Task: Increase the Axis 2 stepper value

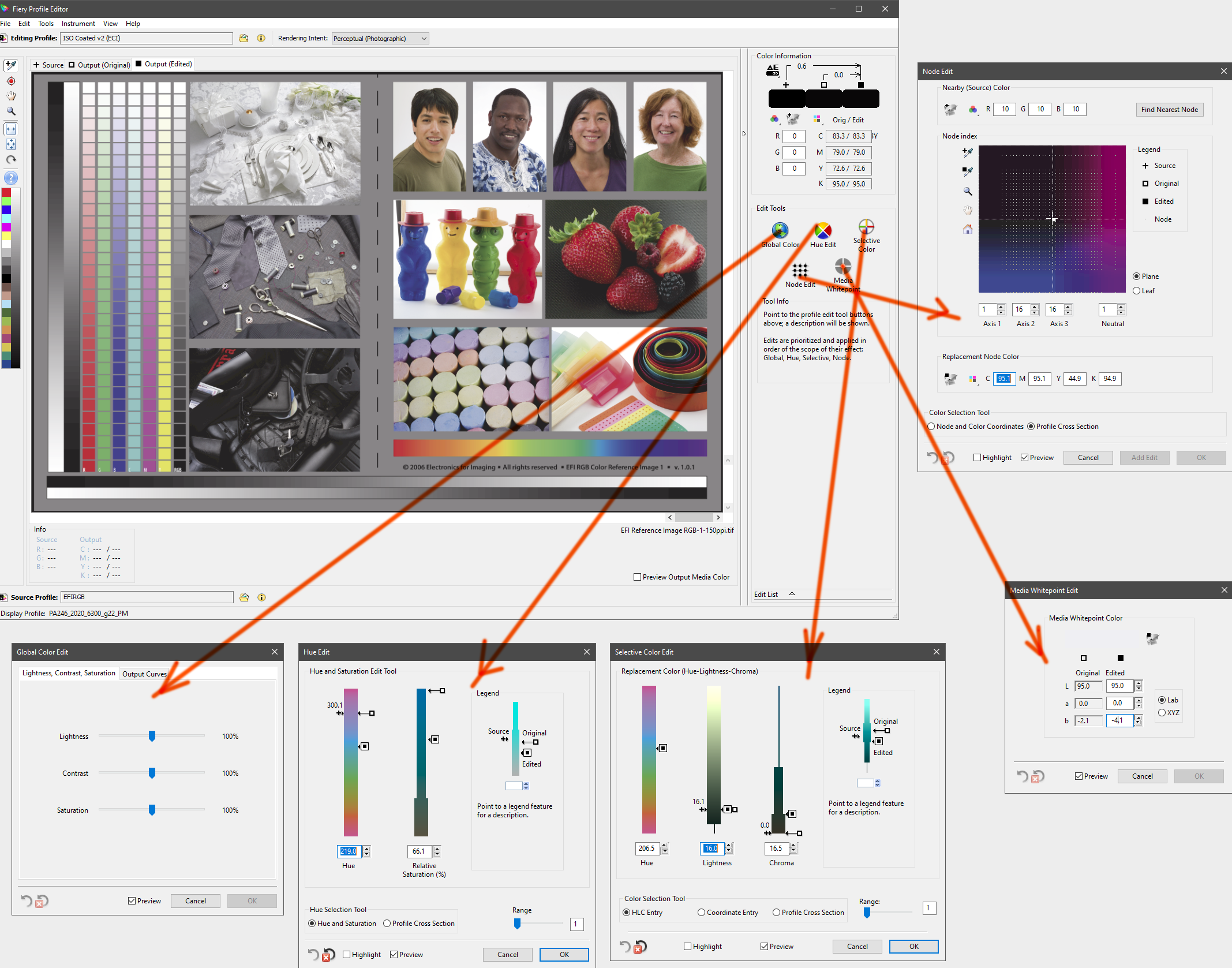Action: pyautogui.click(x=1035, y=307)
